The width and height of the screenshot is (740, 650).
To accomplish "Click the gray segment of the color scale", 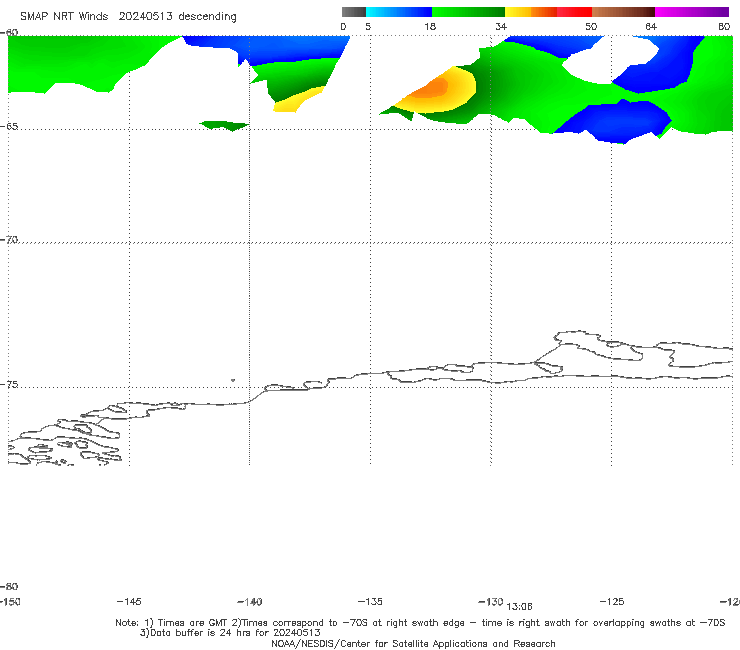I will (x=353, y=12).
